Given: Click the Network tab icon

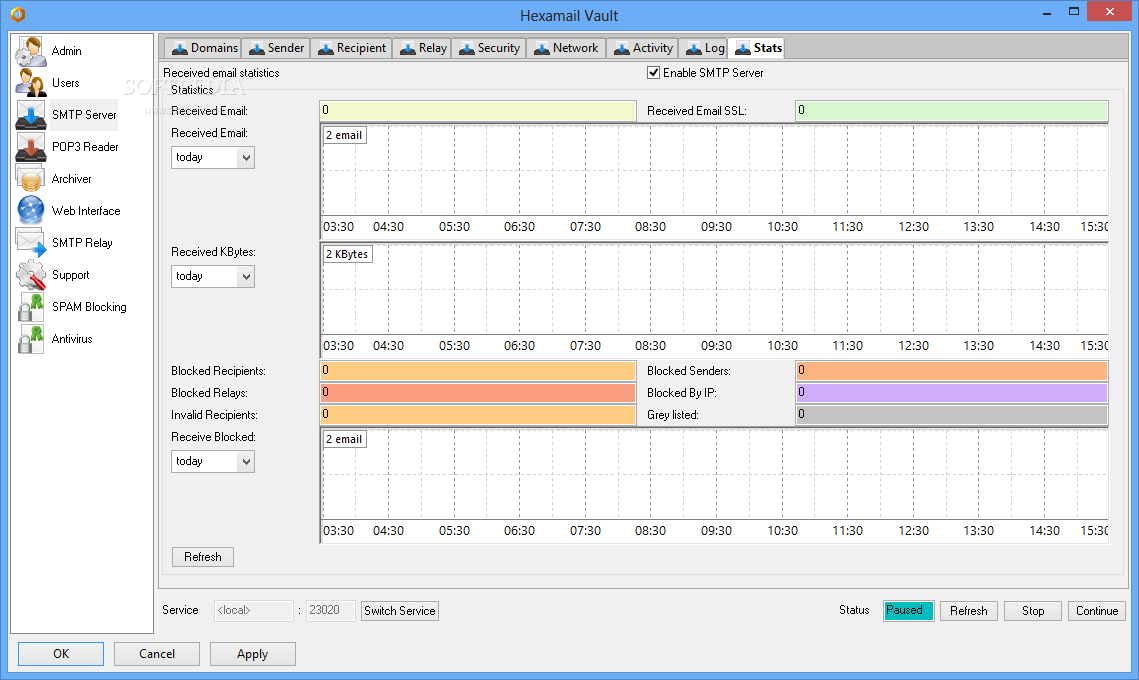Looking at the screenshot, I should coord(542,49).
